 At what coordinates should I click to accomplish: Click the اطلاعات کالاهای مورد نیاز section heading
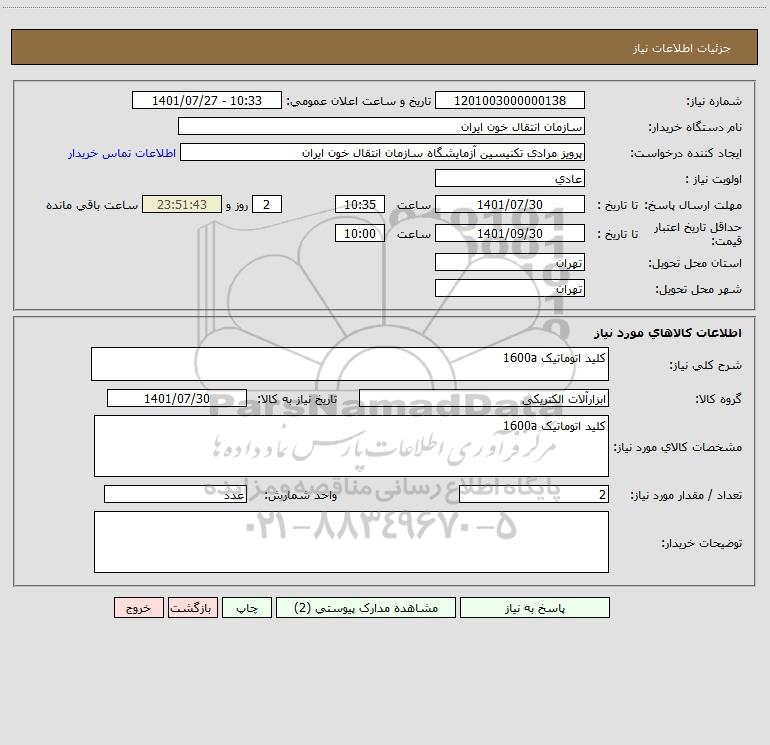pyautogui.click(x=668, y=333)
